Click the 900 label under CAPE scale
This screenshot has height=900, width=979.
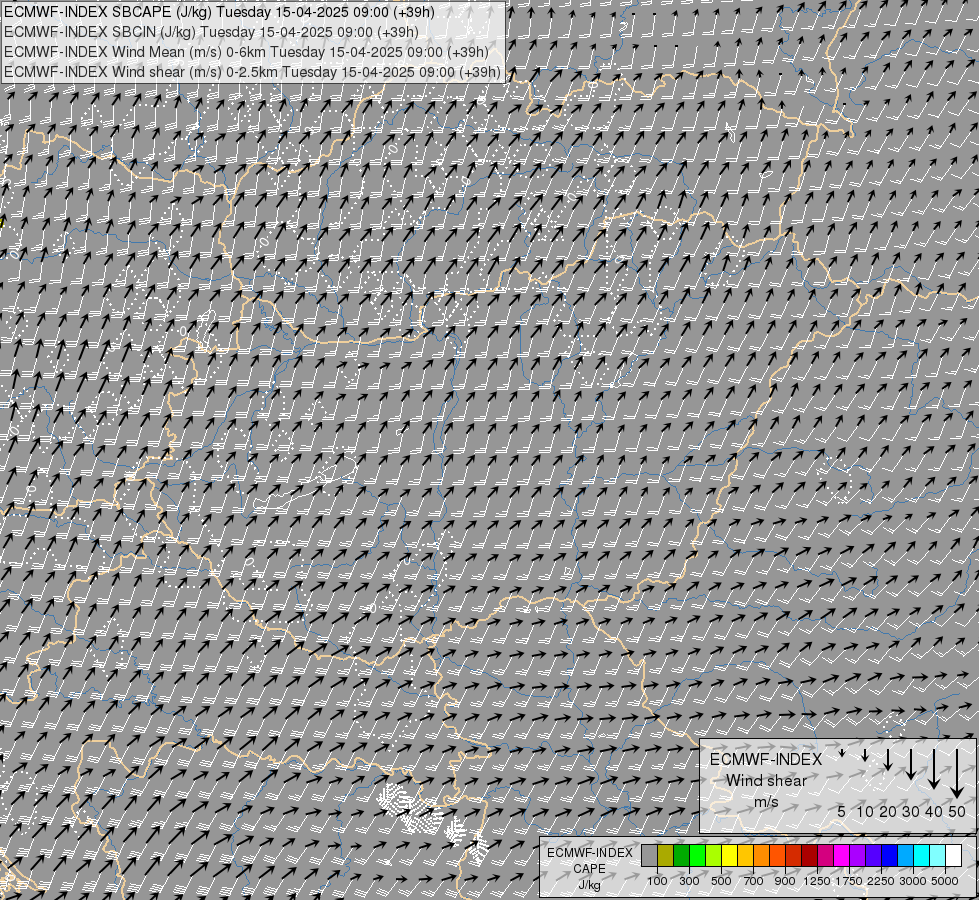(x=785, y=881)
